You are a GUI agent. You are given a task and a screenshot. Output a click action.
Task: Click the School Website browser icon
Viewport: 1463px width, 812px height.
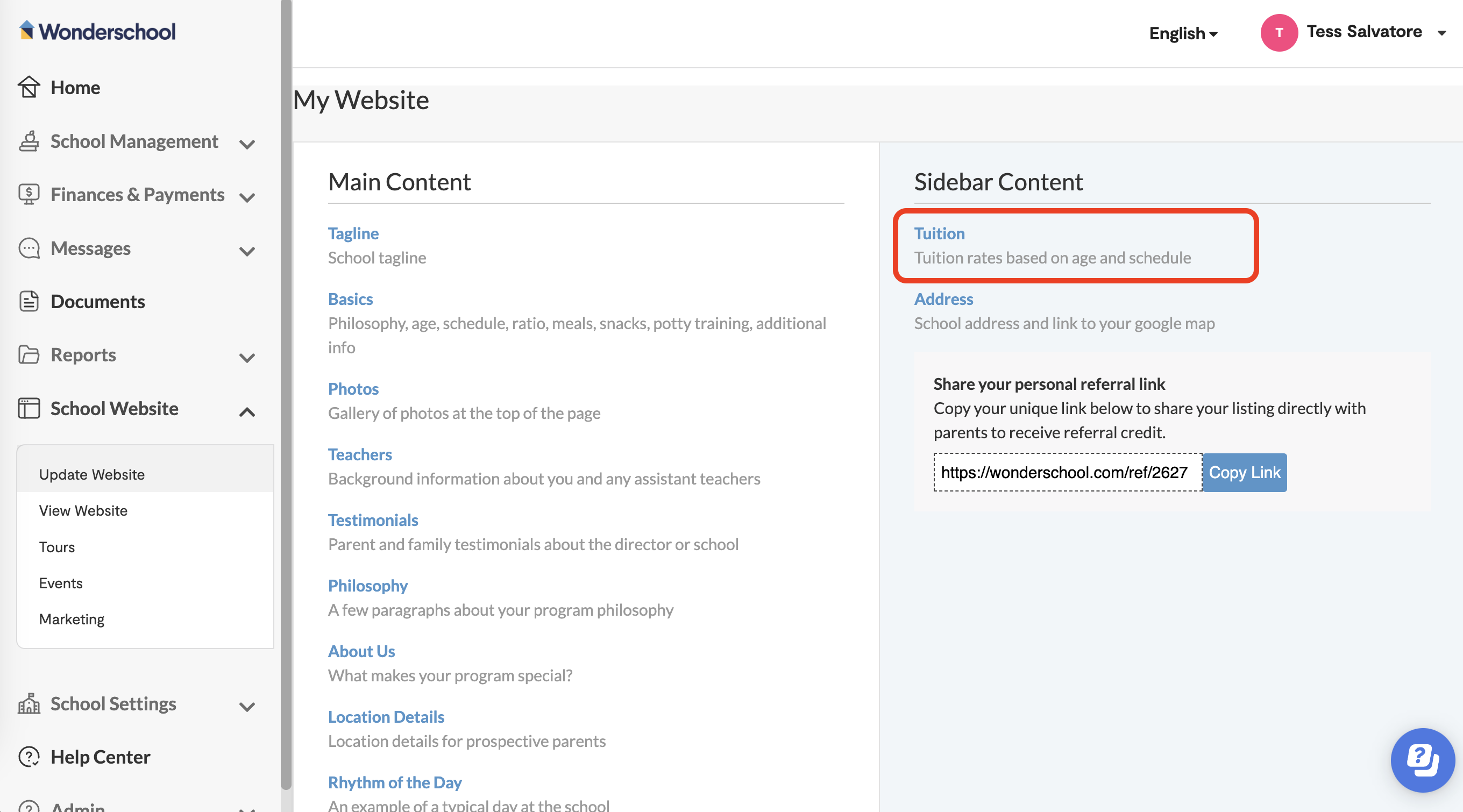[29, 408]
